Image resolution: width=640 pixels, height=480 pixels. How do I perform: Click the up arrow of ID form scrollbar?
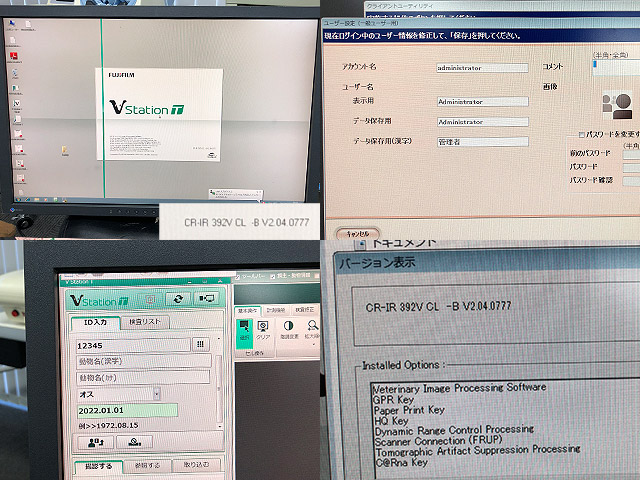(x=219, y=338)
